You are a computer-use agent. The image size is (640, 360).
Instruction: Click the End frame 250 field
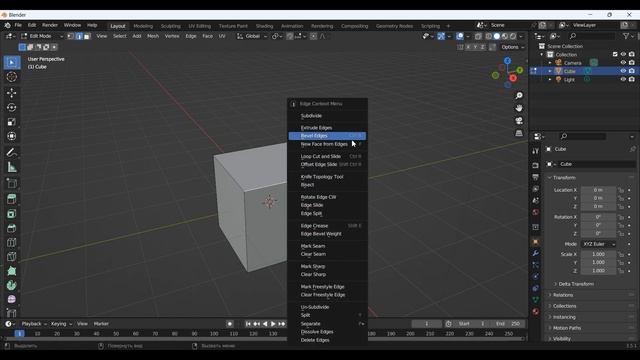pyautogui.click(x=507, y=324)
